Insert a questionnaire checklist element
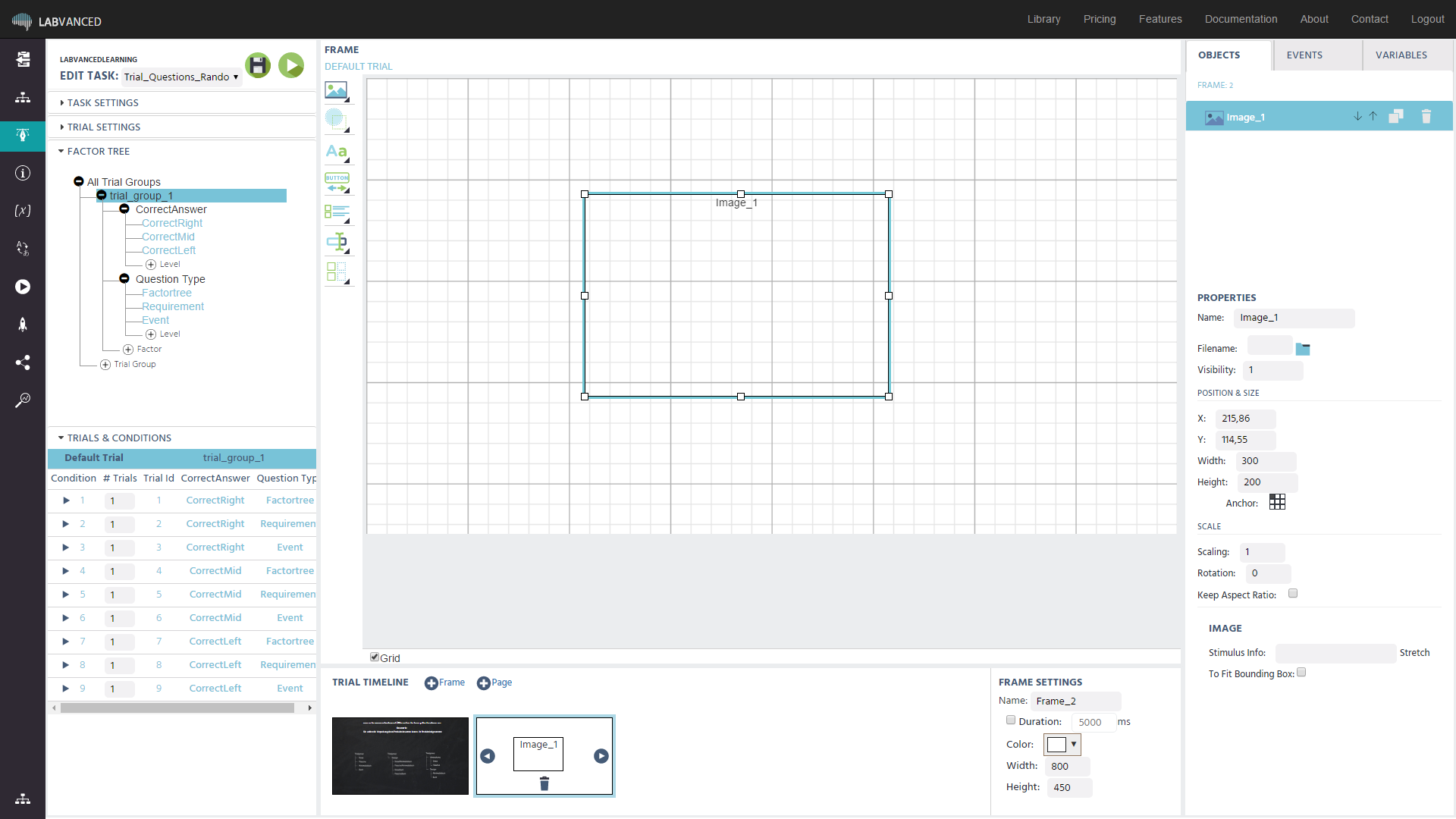The width and height of the screenshot is (1456, 819). pyautogui.click(x=337, y=212)
